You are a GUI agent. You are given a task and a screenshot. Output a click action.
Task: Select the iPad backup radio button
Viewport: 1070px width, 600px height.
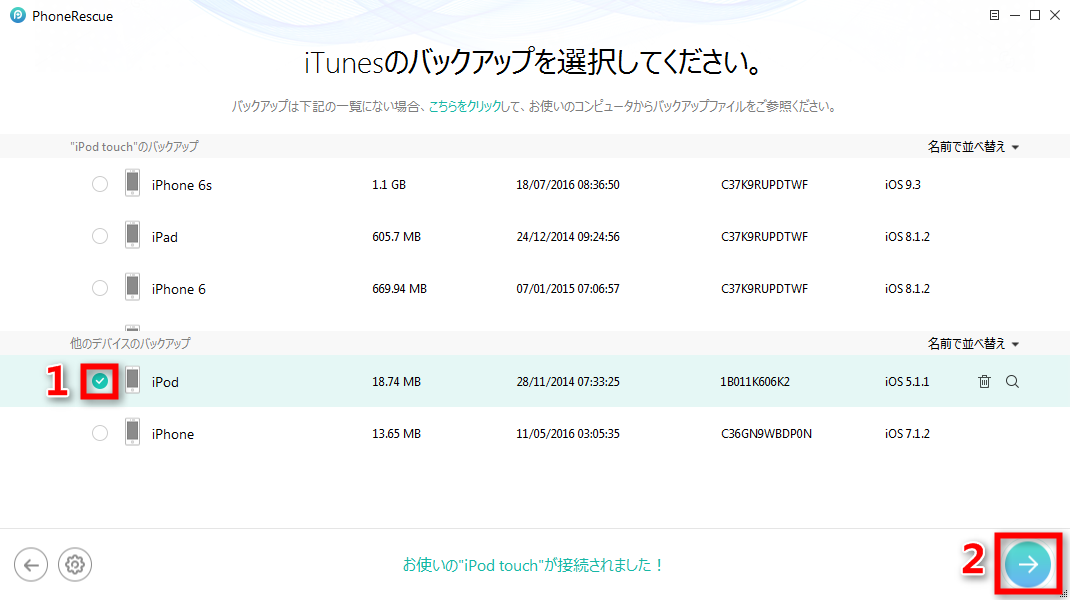coord(100,236)
